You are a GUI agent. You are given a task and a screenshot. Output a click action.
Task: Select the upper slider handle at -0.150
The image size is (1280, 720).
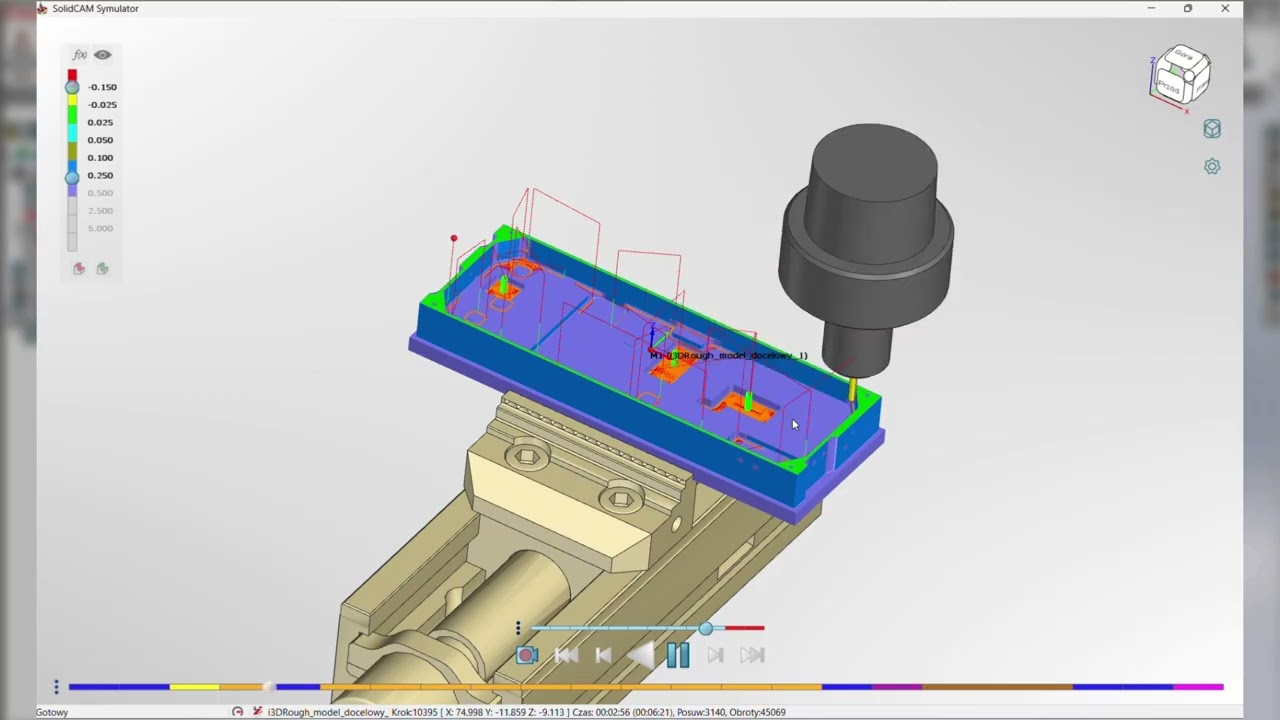pos(72,88)
